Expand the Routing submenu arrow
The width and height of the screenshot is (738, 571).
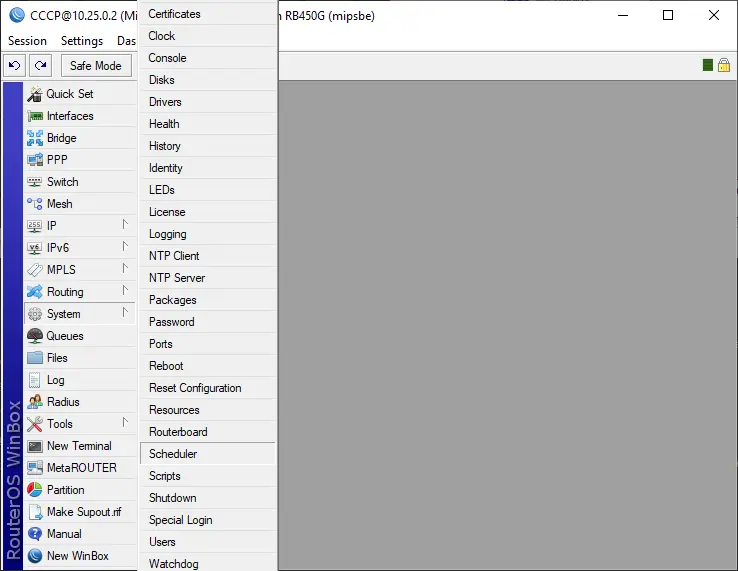tap(125, 290)
